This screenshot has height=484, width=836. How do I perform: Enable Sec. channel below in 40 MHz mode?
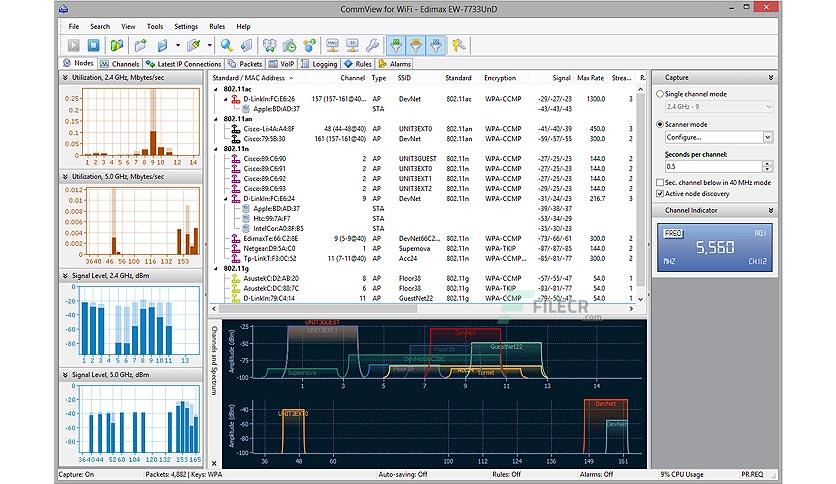660,182
